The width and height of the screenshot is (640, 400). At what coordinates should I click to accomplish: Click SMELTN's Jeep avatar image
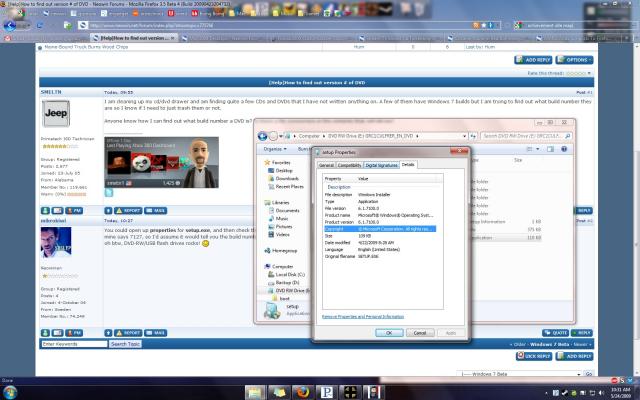56,113
